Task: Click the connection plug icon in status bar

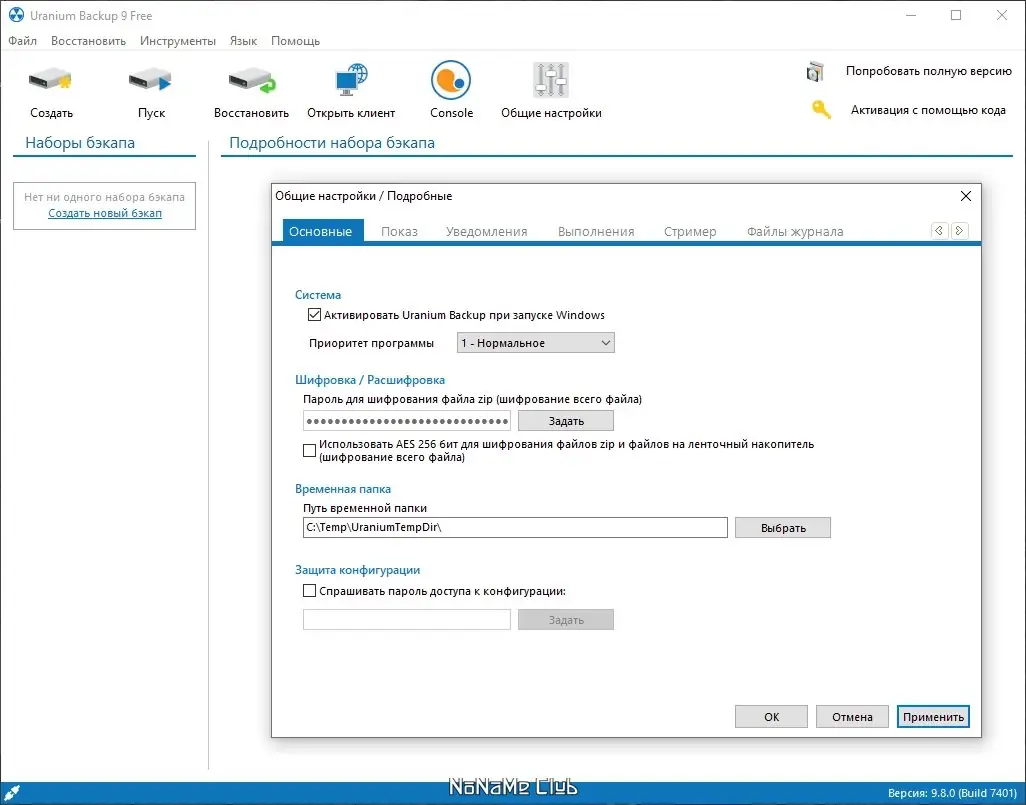Action: [12, 793]
